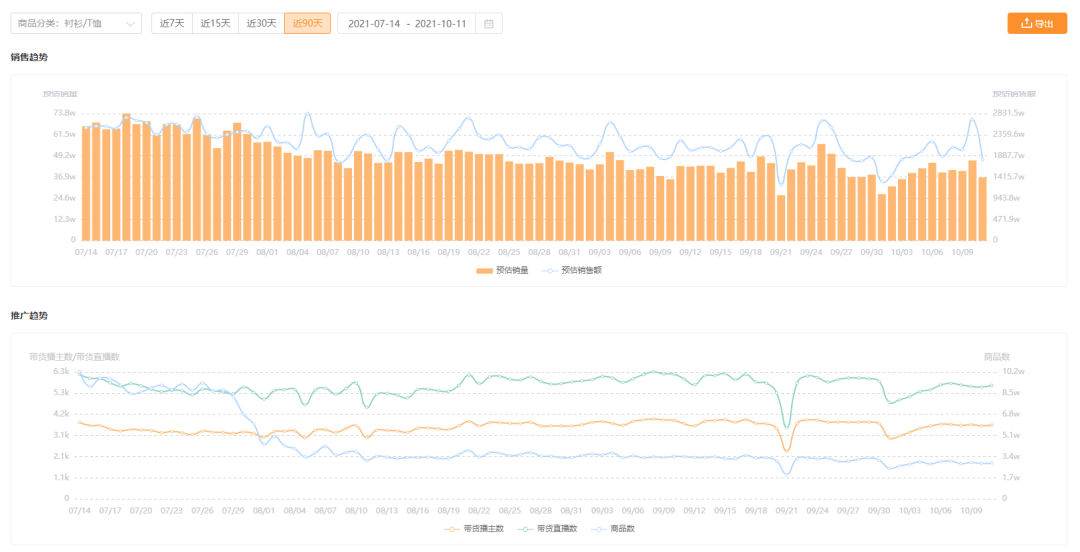This screenshot has width=1080, height=552.
Task: Click the 10/09 label on promotion chart axis
Action: (x=972, y=511)
